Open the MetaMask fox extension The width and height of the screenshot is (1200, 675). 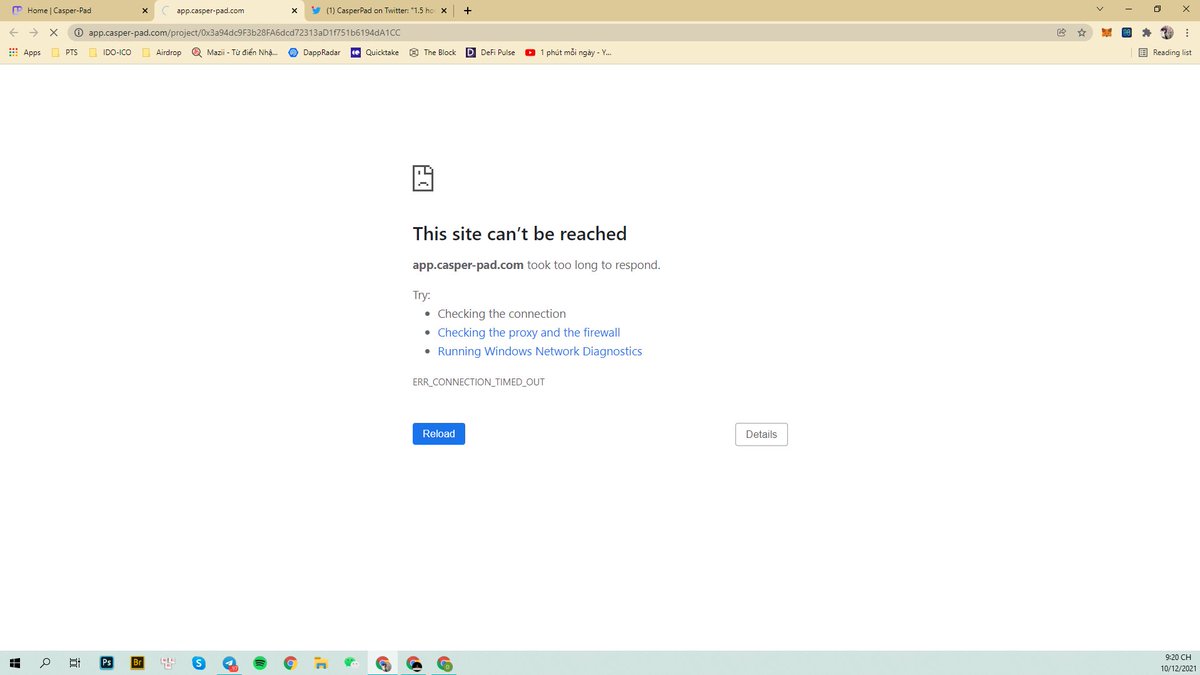1107,32
